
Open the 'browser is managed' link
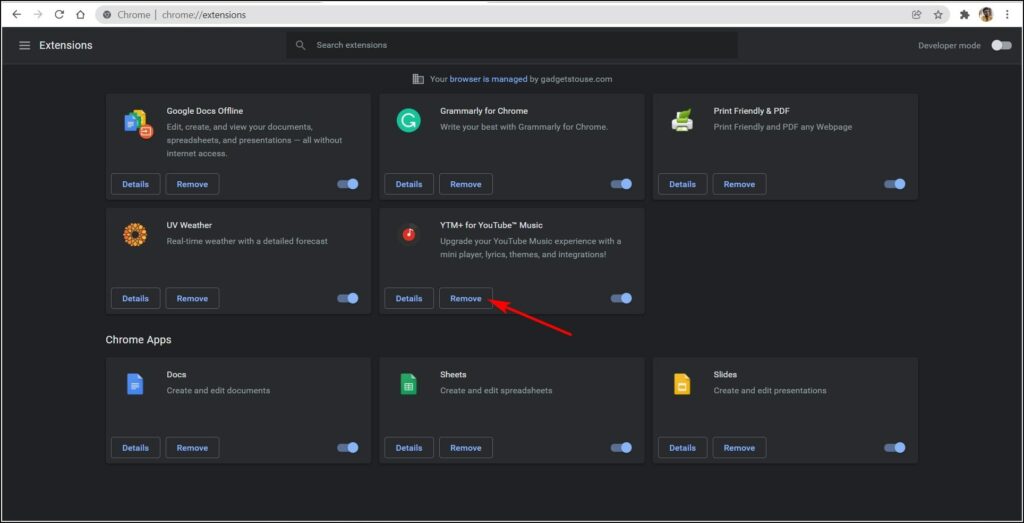(x=488, y=79)
